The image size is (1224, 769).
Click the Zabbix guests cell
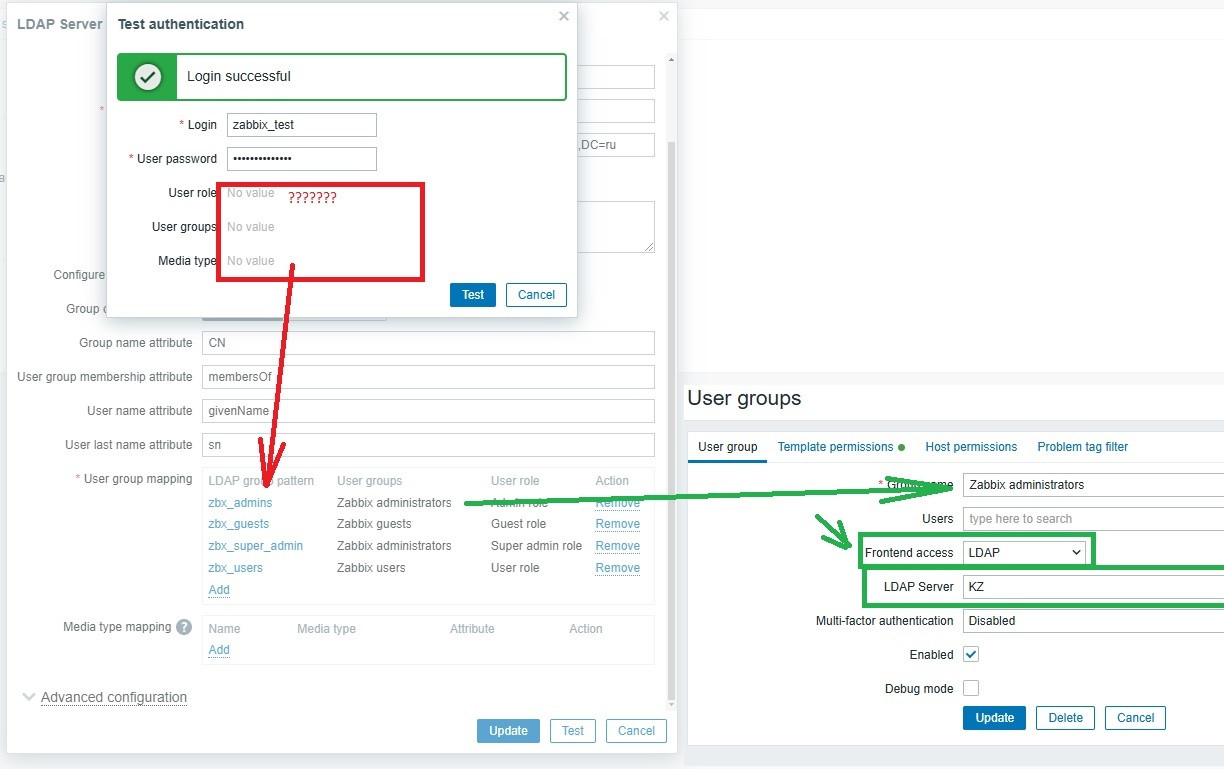[x=374, y=524]
